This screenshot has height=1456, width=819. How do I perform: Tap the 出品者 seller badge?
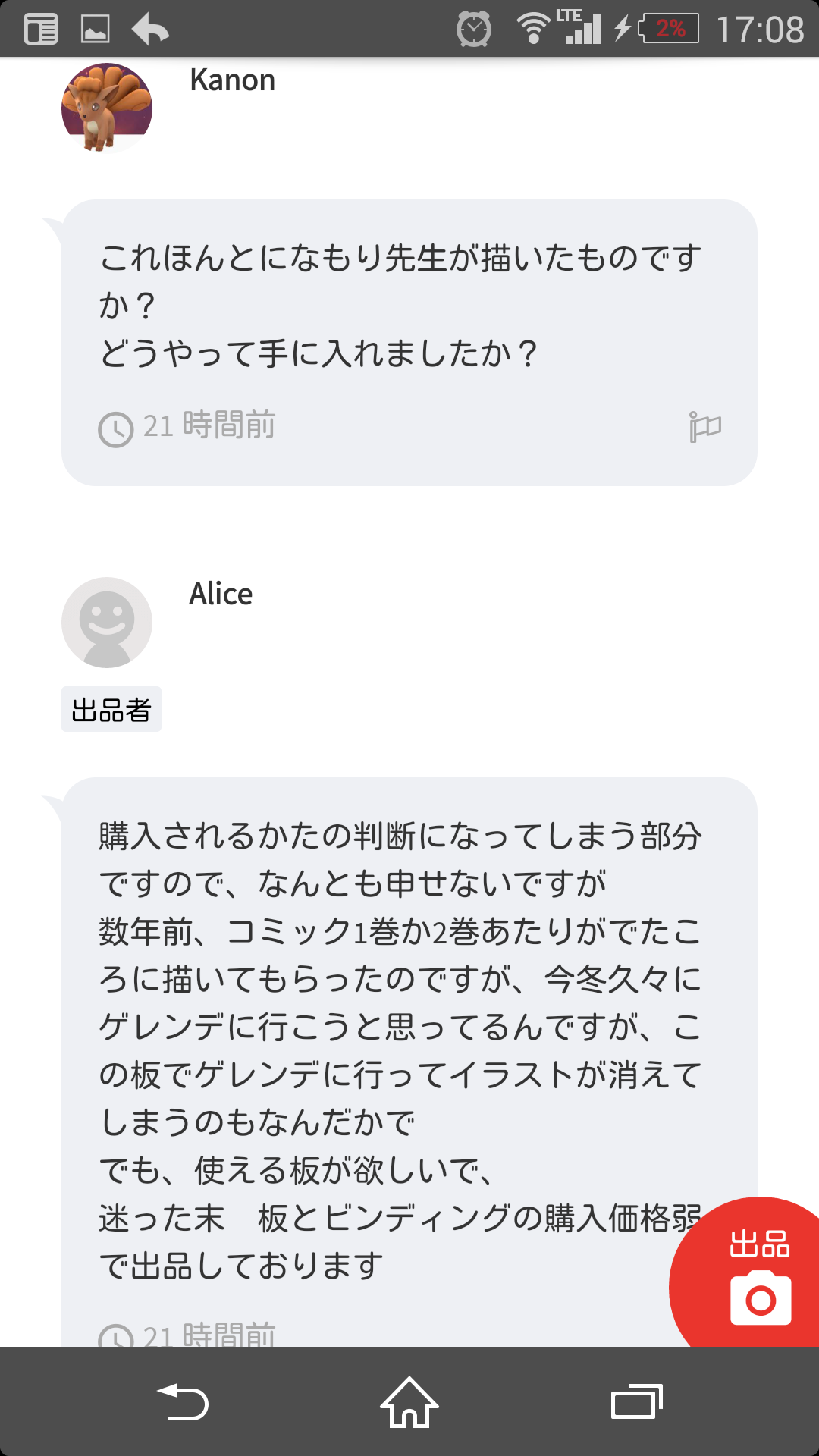point(111,710)
